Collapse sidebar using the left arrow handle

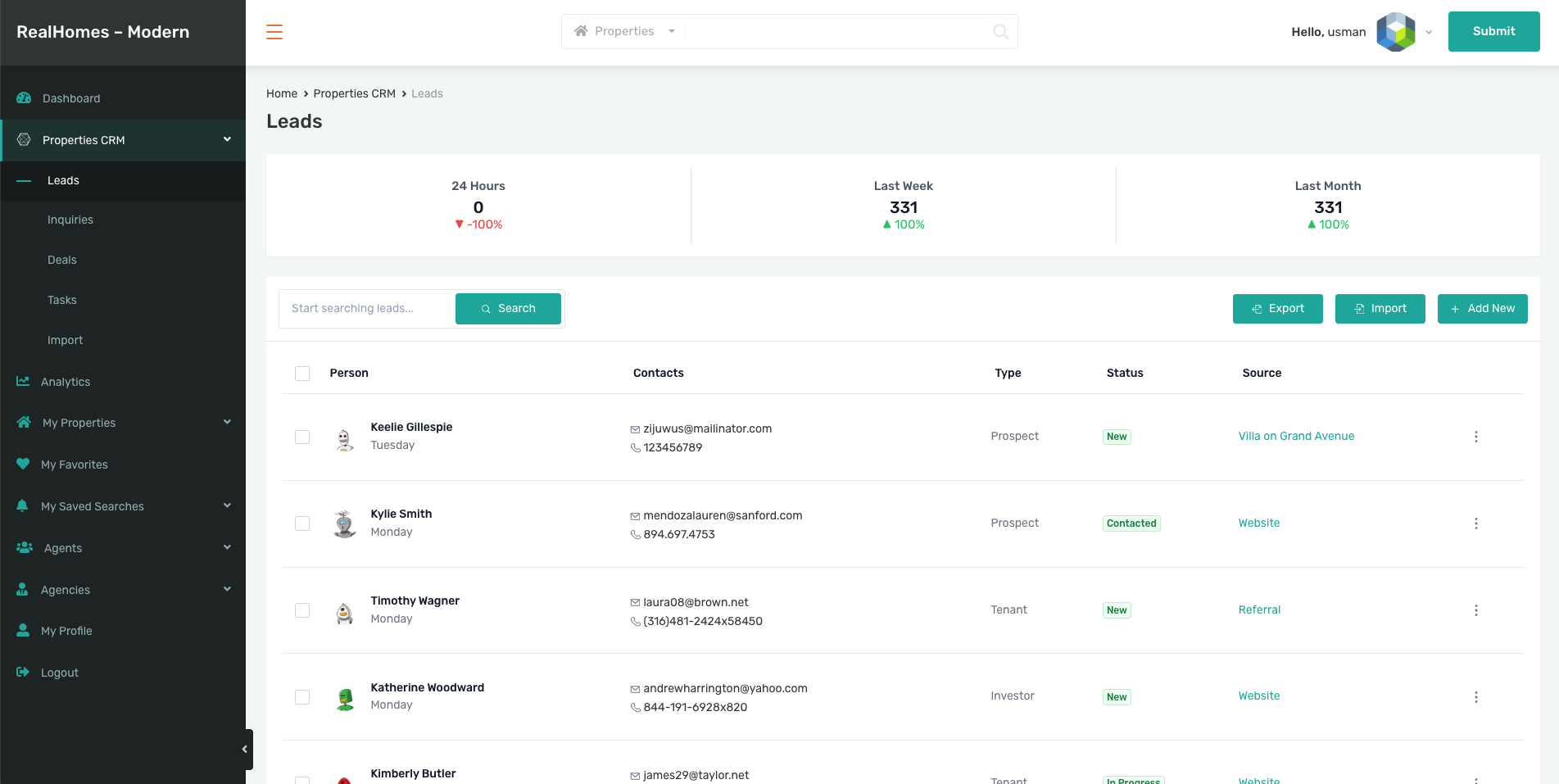point(244,749)
